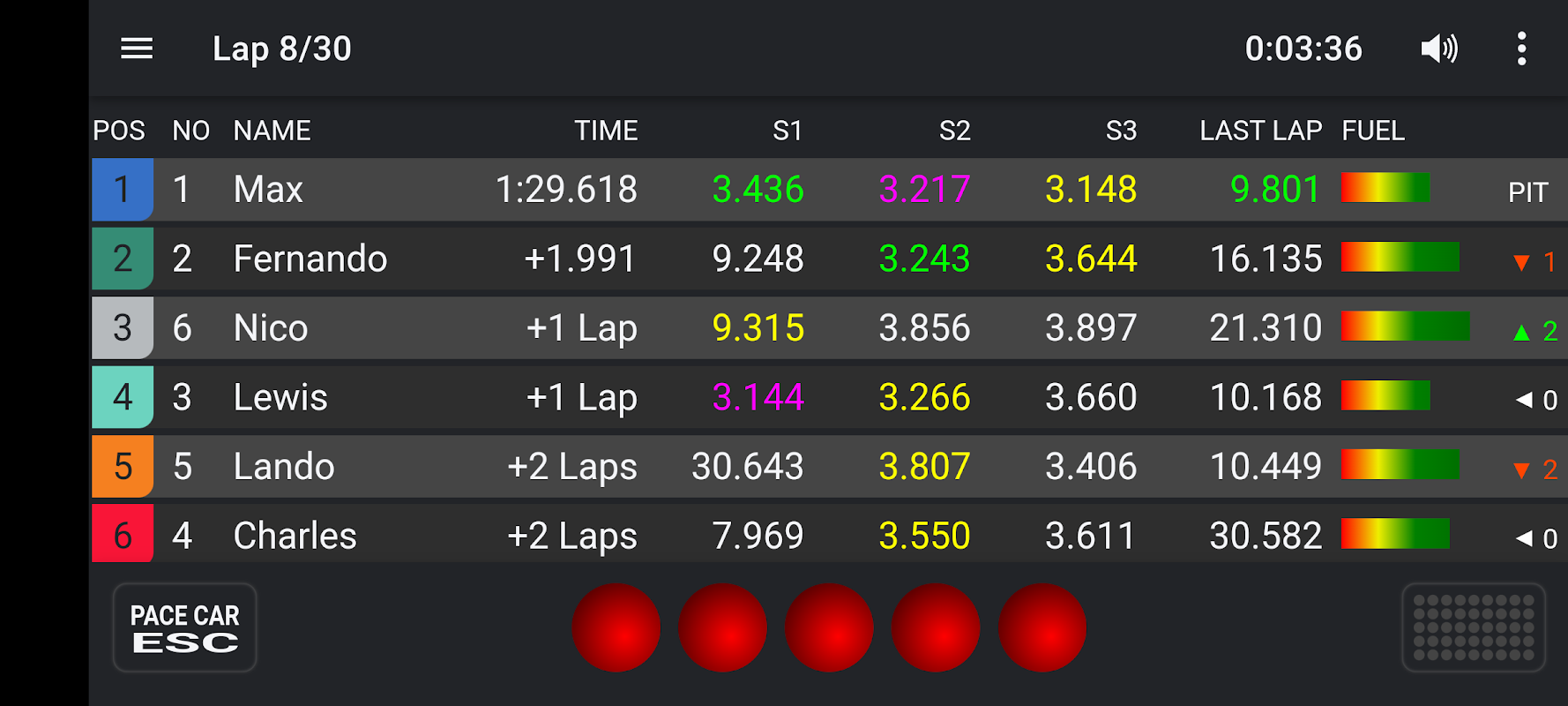Tap the Pace Car ESC button
Screen dimensions: 1568x706
point(185,627)
